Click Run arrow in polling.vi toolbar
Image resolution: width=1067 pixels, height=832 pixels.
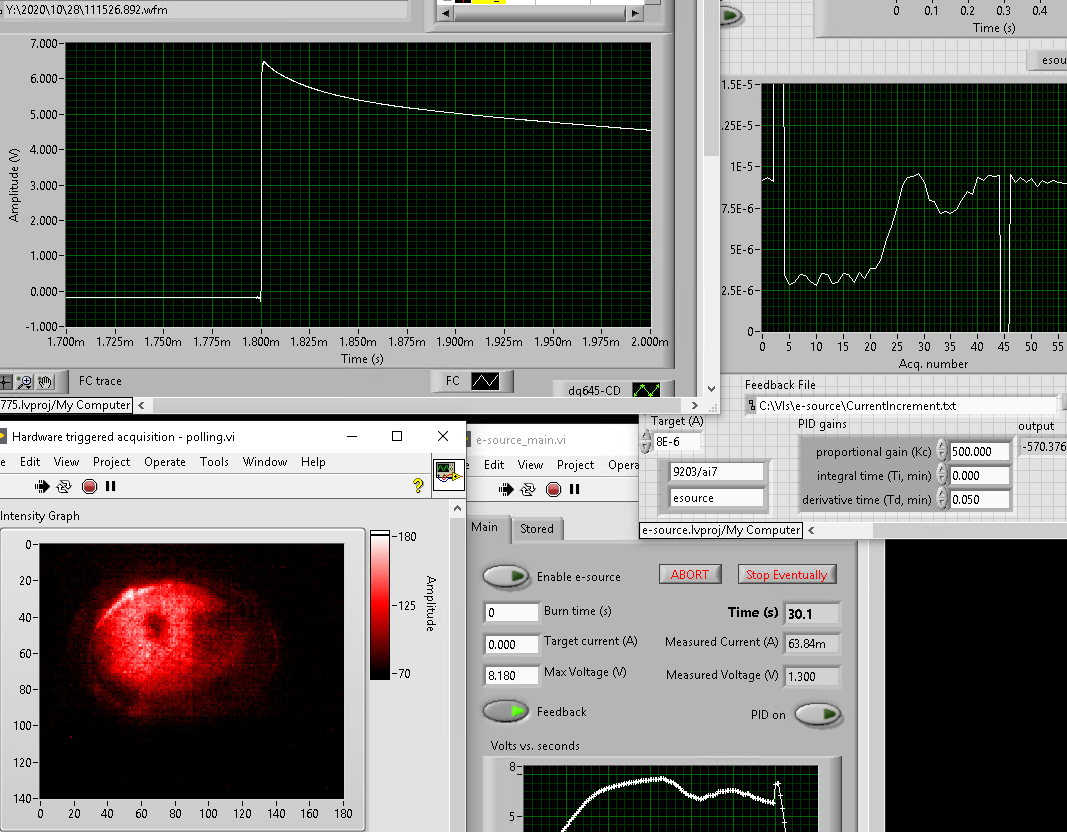point(43,486)
